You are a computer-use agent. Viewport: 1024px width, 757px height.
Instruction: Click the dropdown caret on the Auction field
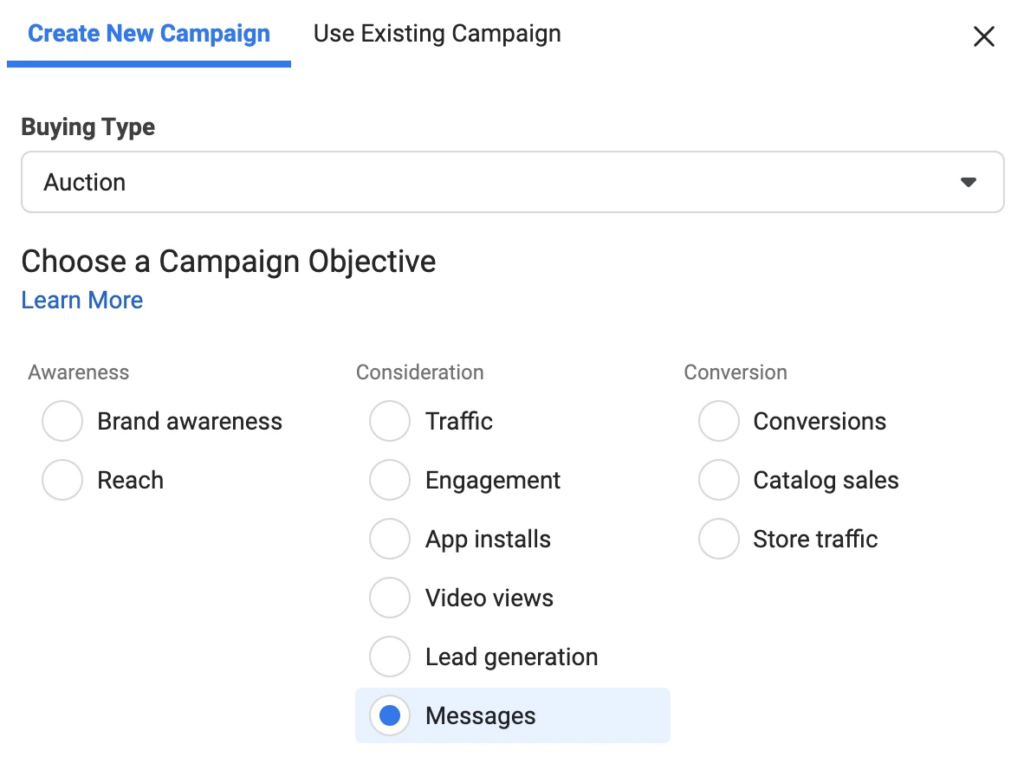coord(967,181)
